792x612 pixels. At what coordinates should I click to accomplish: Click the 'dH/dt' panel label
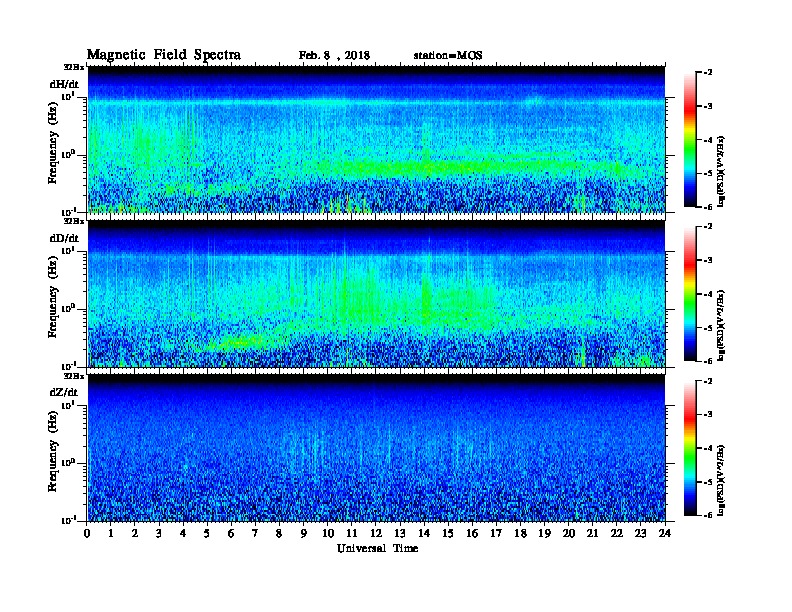pyautogui.click(x=64, y=84)
